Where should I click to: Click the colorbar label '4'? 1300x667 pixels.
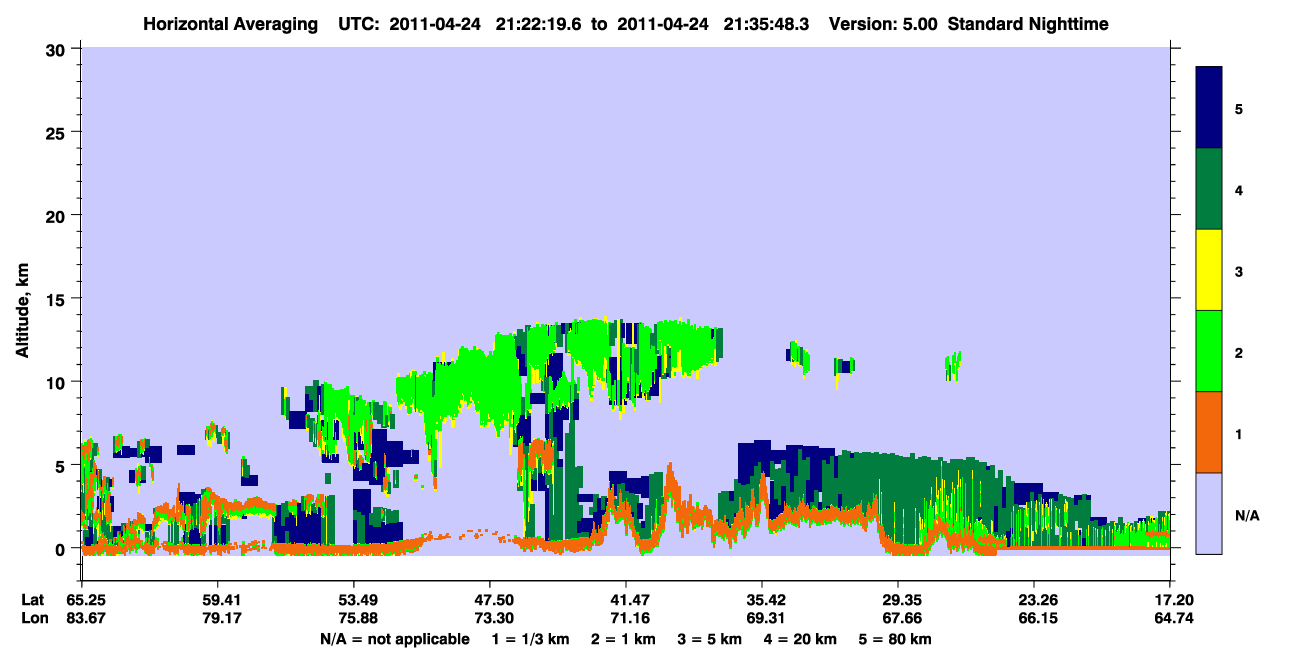point(1239,190)
